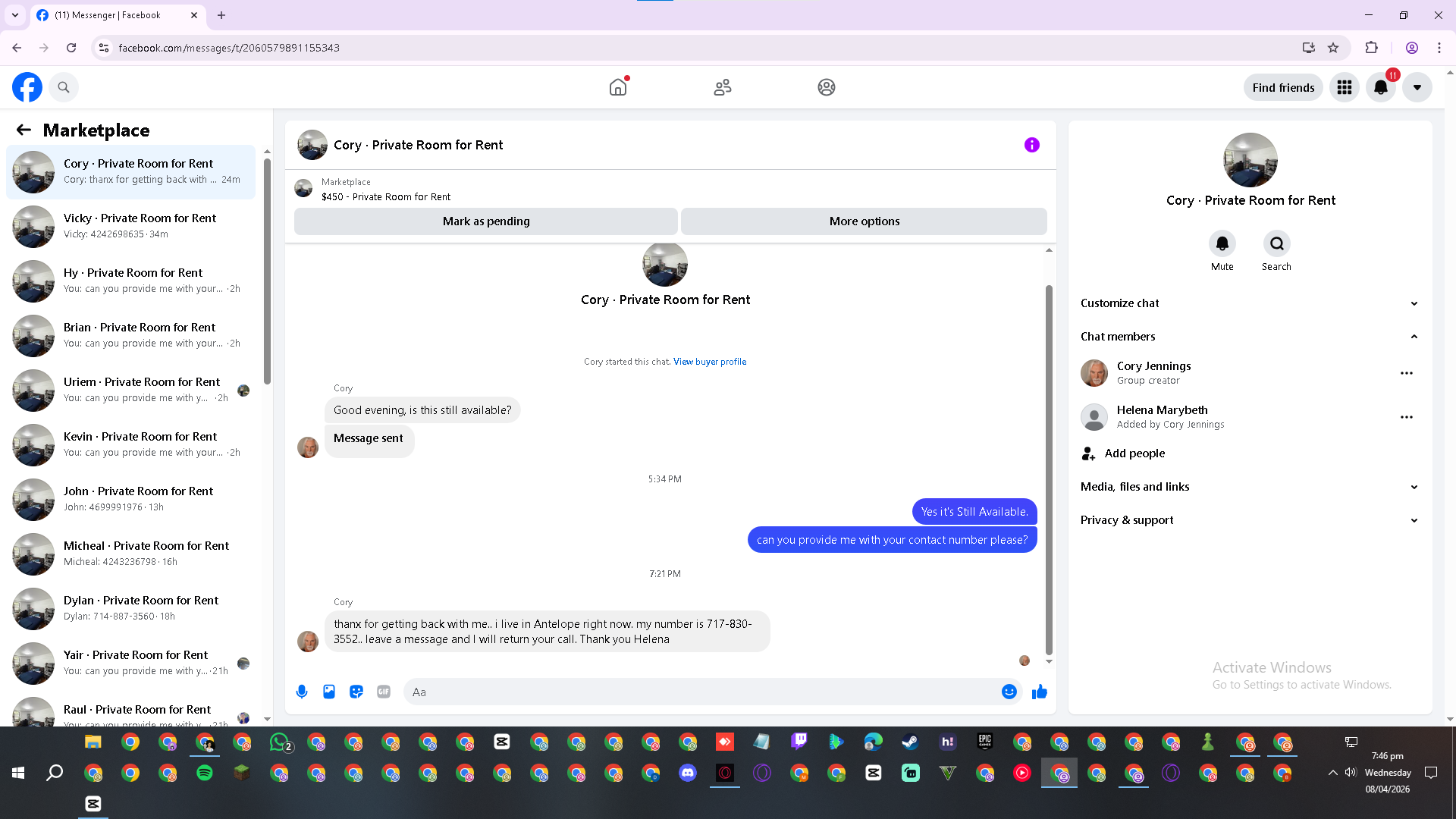Open the Facebook notifications bell

(1380, 87)
